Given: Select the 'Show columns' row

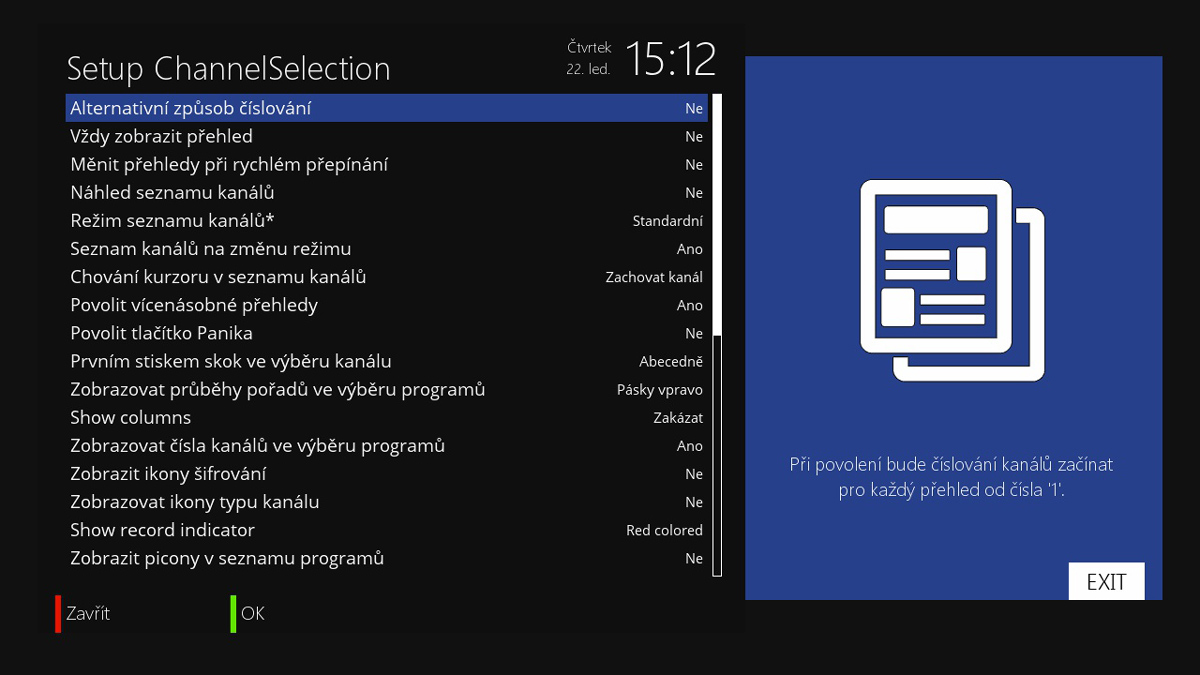Looking at the screenshot, I should pyautogui.click(x=387, y=417).
